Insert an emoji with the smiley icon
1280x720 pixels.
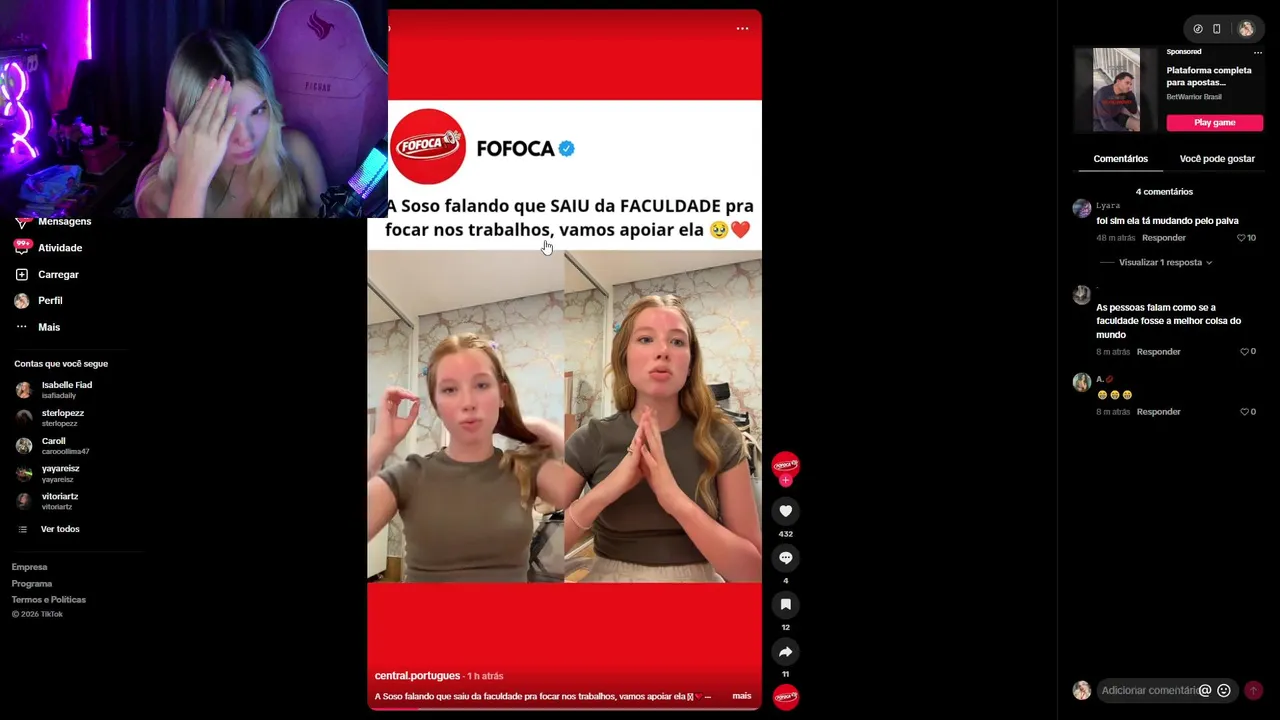pos(1223,690)
